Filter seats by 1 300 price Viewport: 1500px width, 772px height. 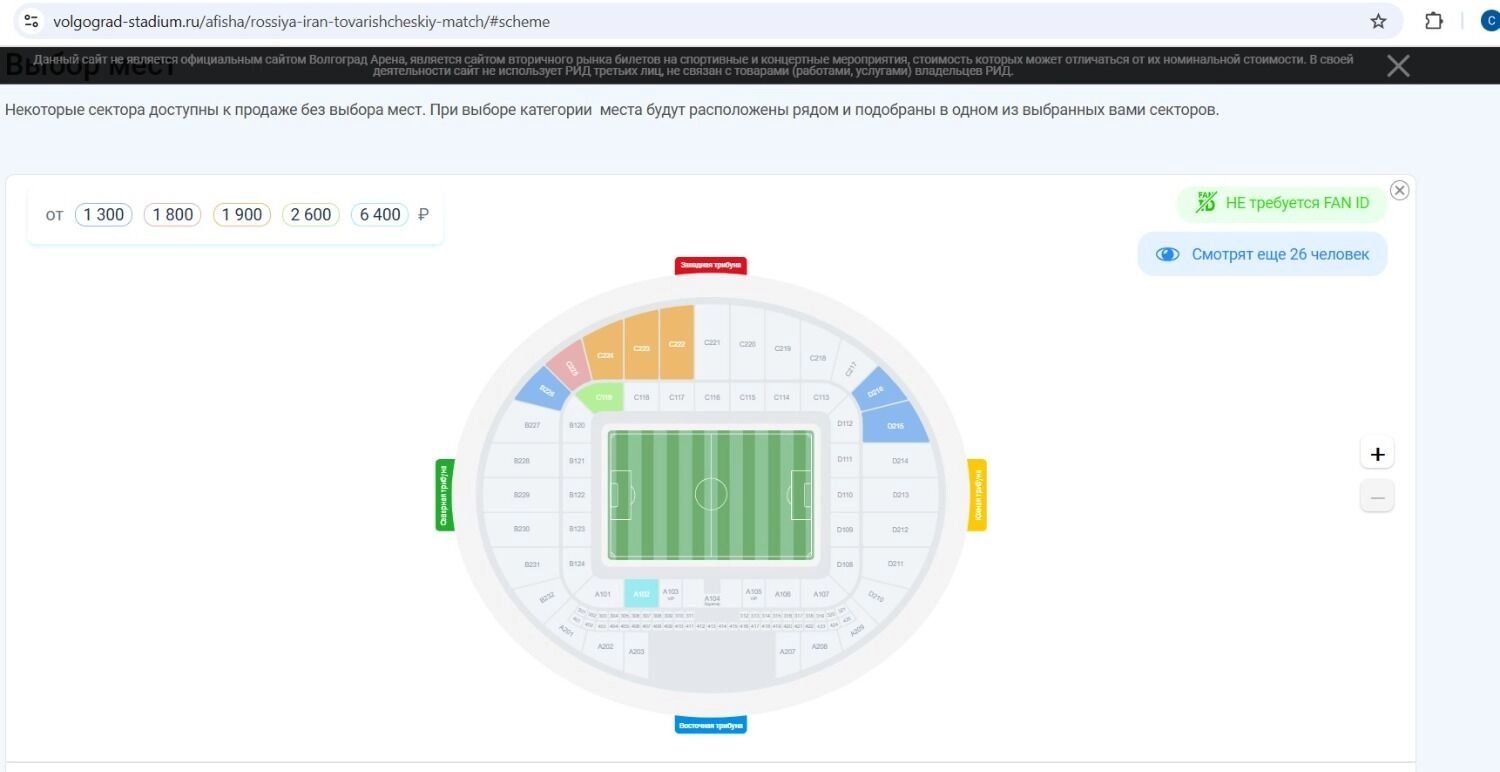(x=104, y=214)
